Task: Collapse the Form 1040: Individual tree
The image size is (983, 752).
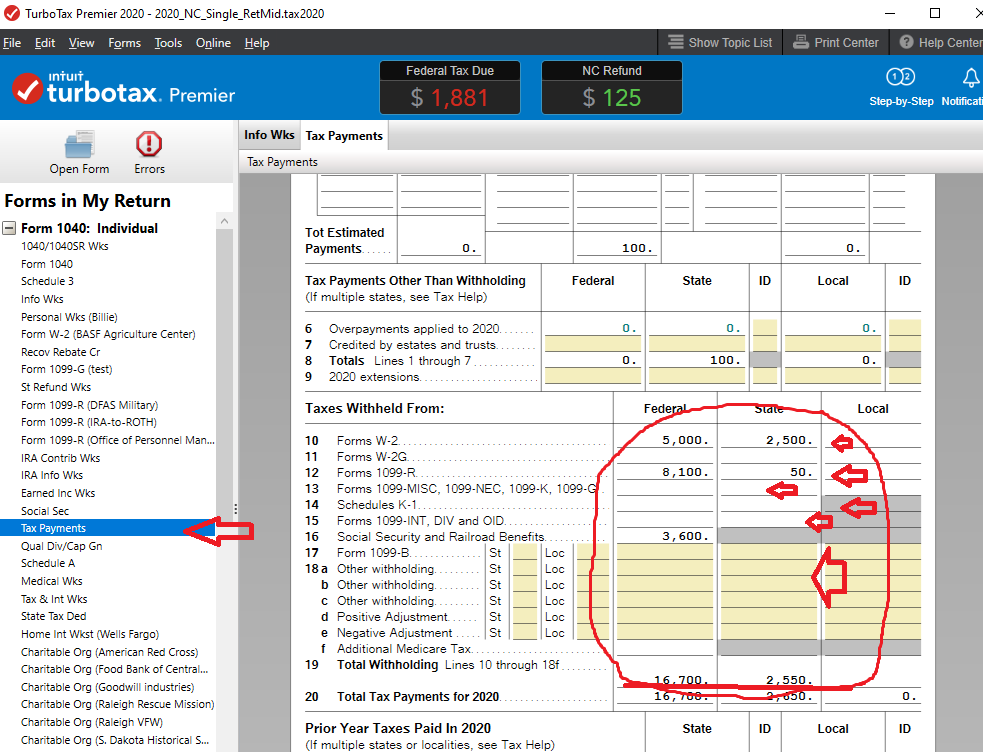Action: click(9, 228)
